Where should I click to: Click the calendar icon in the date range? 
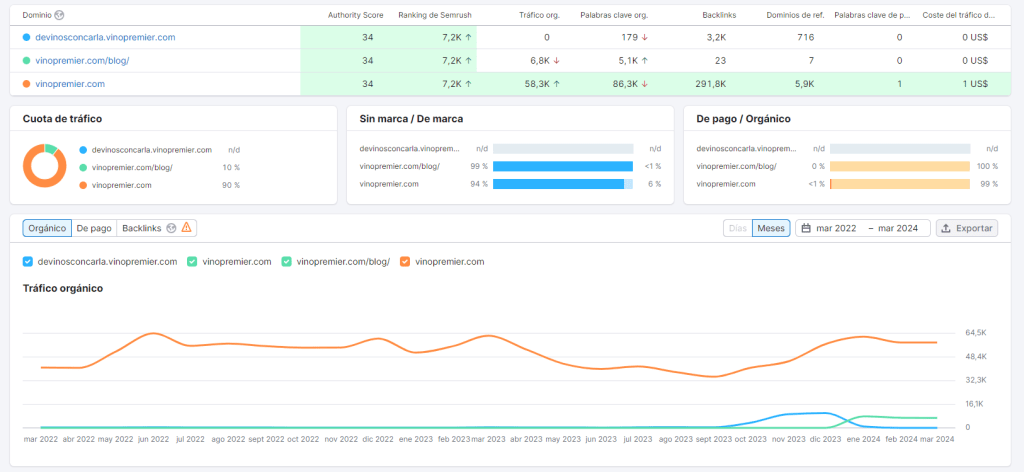coord(806,228)
